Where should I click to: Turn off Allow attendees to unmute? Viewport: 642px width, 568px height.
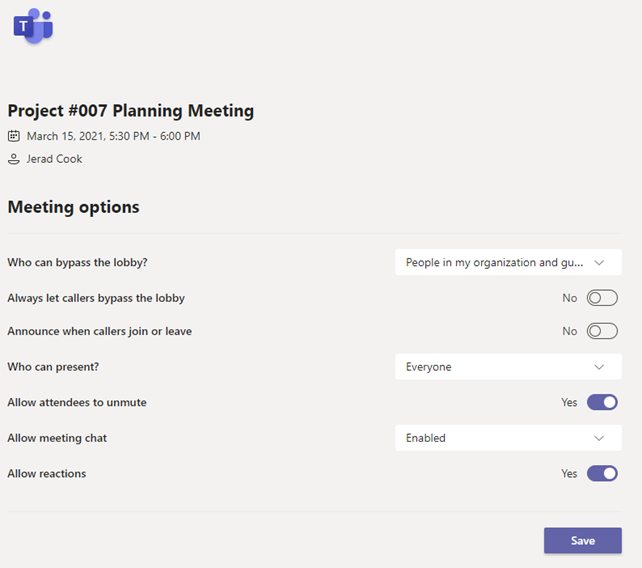(x=602, y=402)
